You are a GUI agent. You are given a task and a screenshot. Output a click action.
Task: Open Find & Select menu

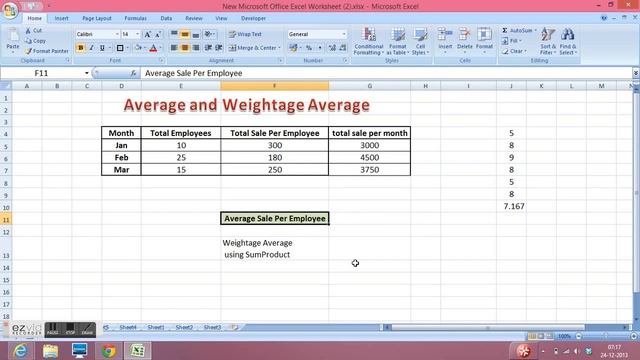(568, 41)
